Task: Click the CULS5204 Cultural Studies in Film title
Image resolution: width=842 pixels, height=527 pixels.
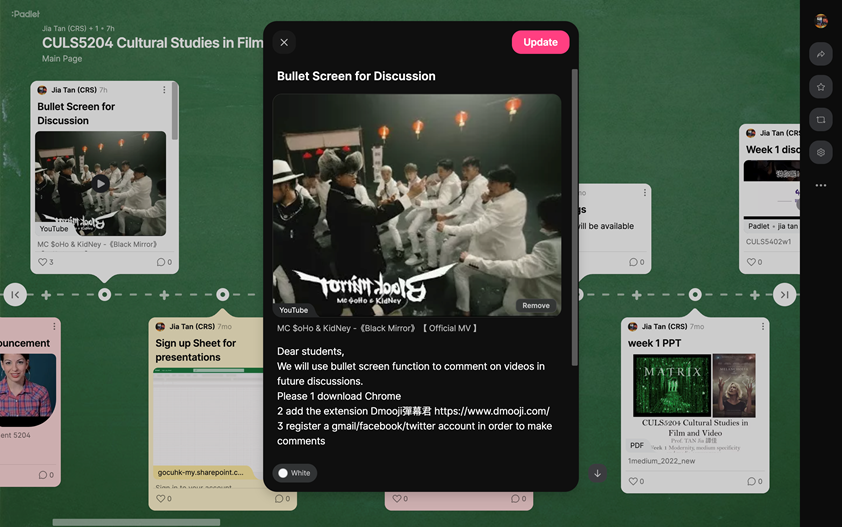Action: click(x=153, y=43)
